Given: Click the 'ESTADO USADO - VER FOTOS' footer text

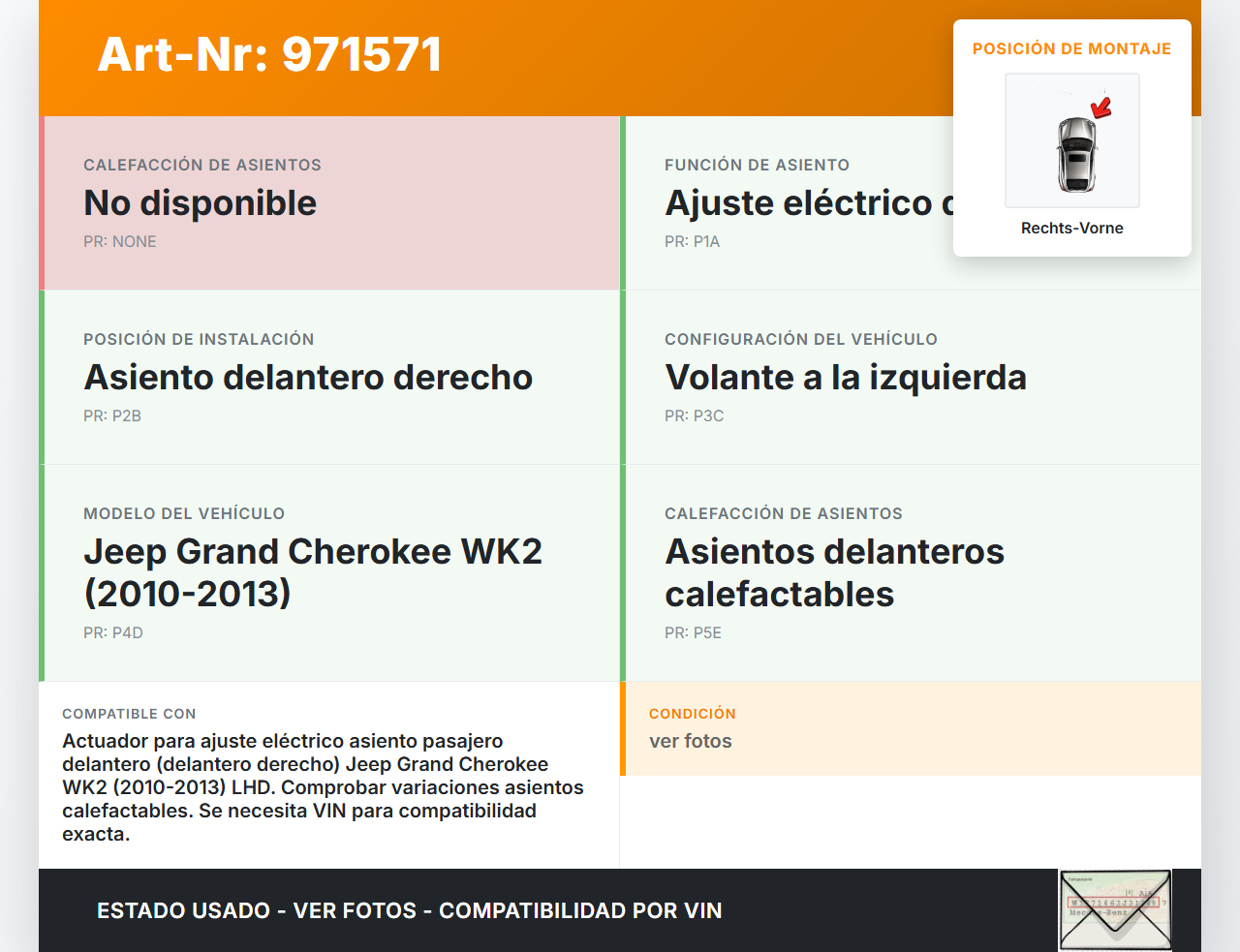Looking at the screenshot, I should pyautogui.click(x=409, y=910).
